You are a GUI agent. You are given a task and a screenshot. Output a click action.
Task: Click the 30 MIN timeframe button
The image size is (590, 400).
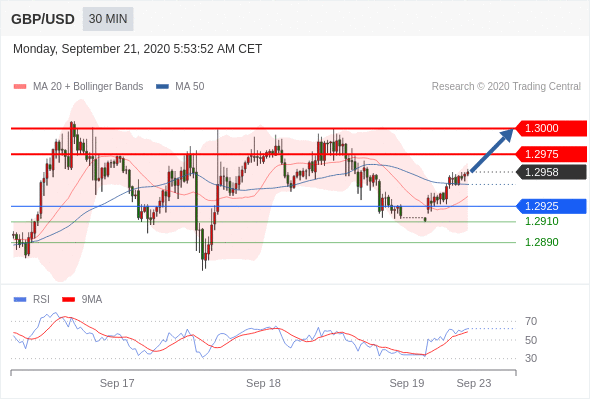click(108, 19)
